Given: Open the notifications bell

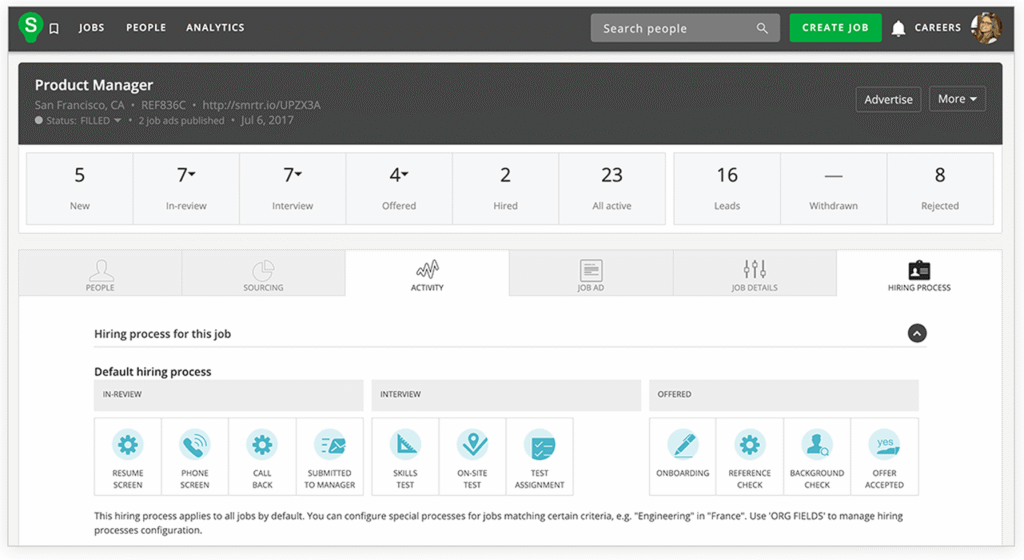Looking at the screenshot, I should point(899,28).
